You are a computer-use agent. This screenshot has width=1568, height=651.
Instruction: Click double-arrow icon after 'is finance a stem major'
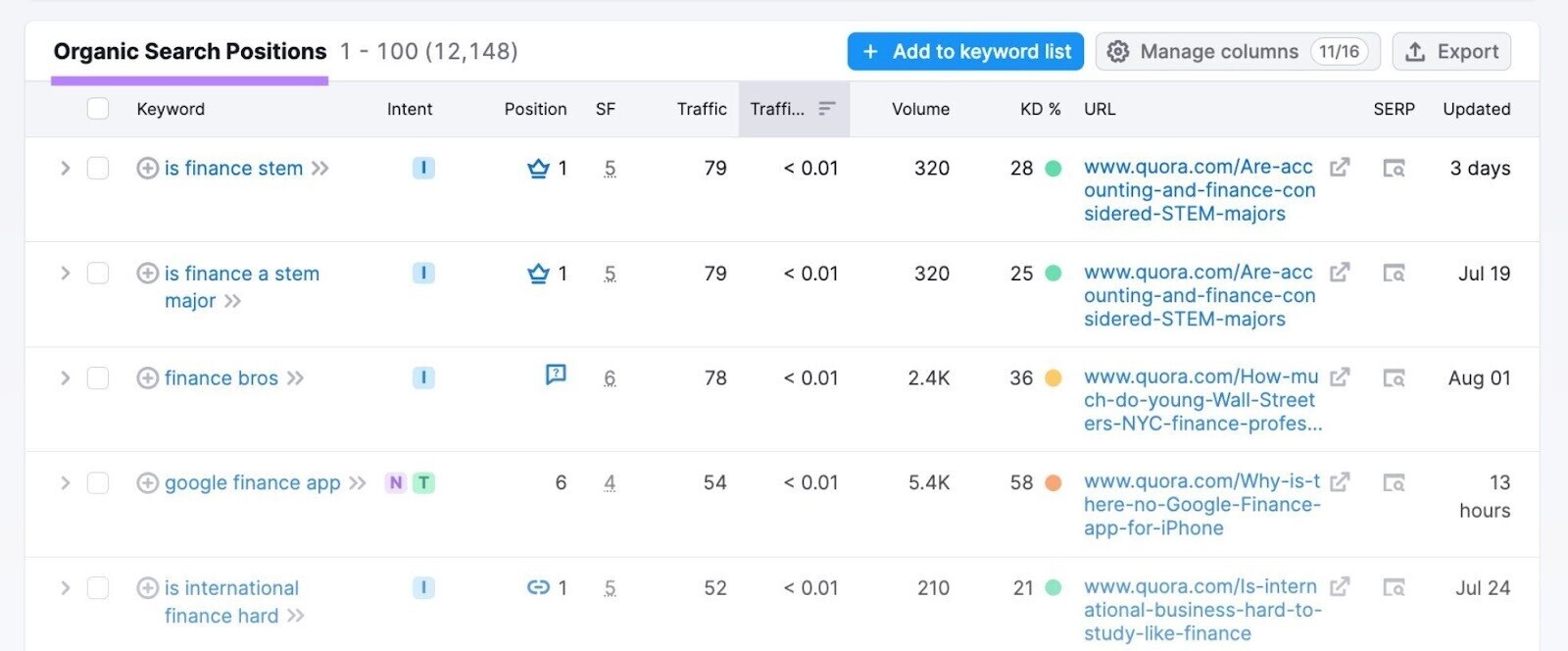(x=232, y=301)
